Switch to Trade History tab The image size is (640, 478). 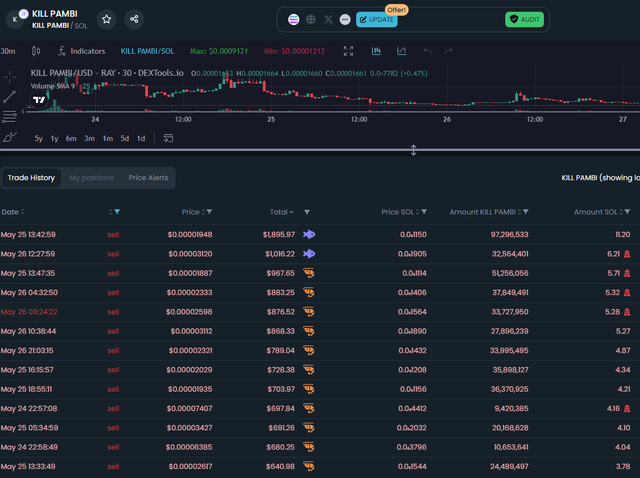(x=31, y=178)
